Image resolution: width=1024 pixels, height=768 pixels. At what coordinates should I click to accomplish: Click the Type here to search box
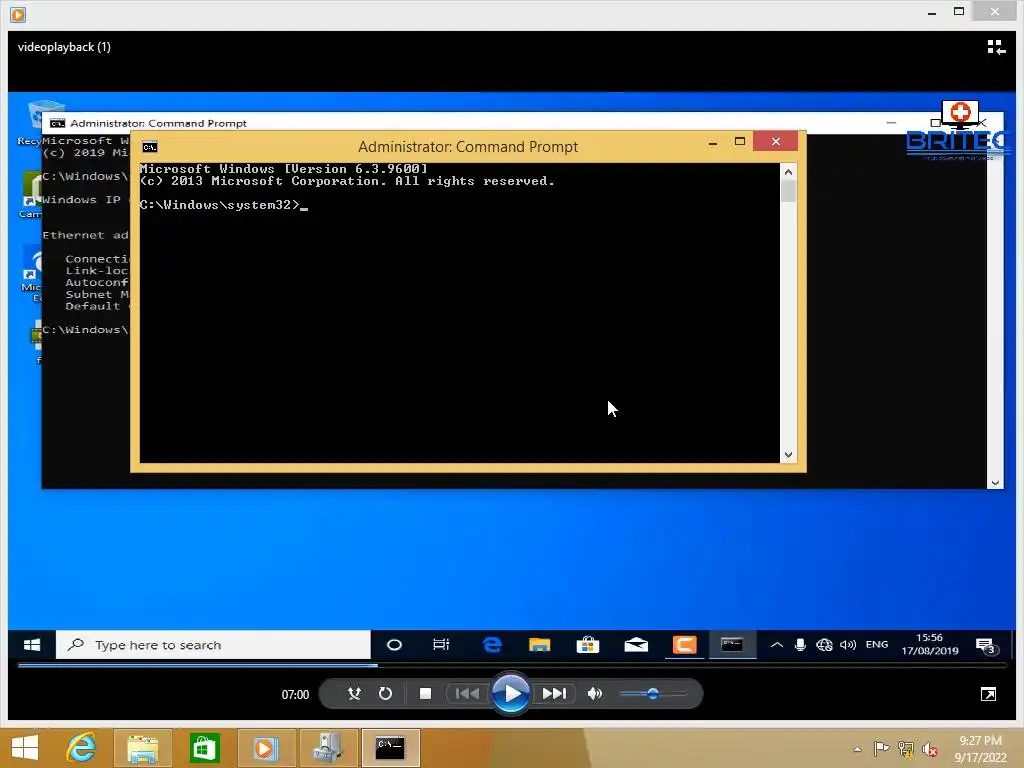coord(214,645)
